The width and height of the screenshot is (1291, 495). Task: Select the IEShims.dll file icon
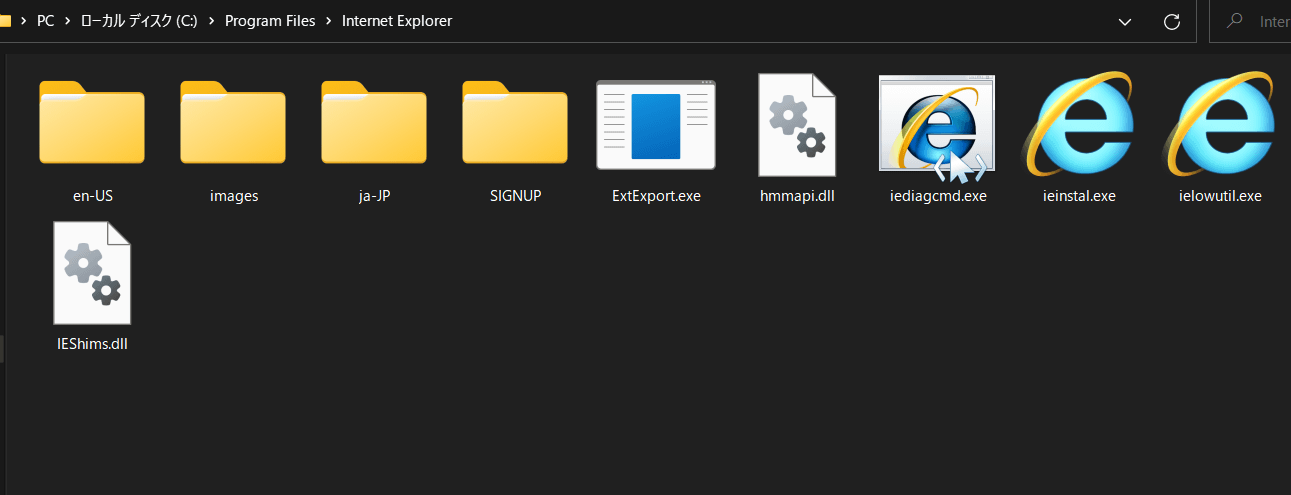point(92,273)
